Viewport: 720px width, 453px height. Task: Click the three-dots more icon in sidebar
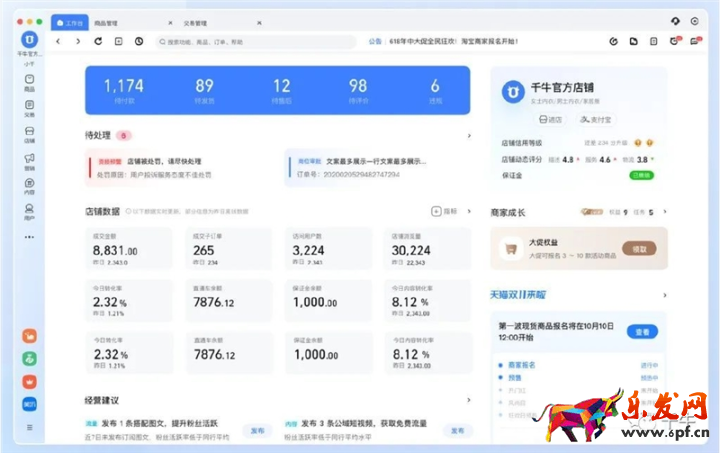29,237
